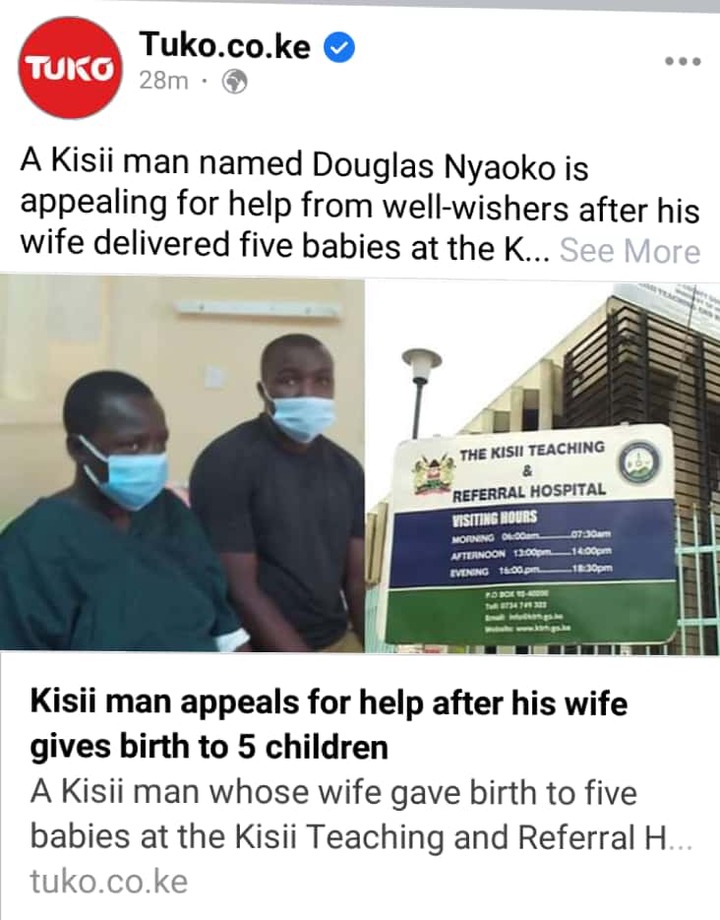Viewport: 720px width, 920px height.
Task: Click the article description snippet
Action: pos(361,814)
